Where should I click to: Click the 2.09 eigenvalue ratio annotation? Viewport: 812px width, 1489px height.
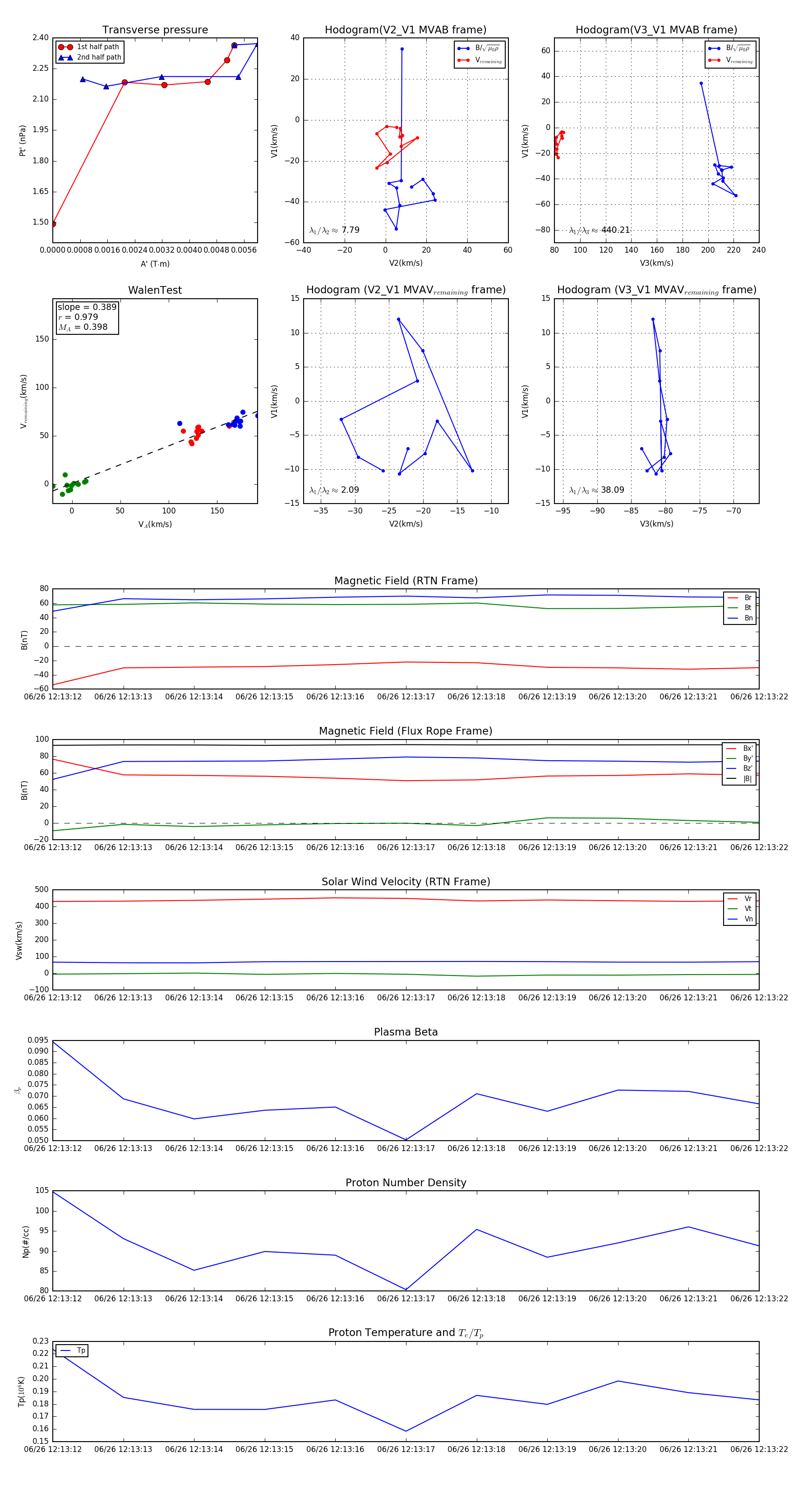(x=335, y=490)
